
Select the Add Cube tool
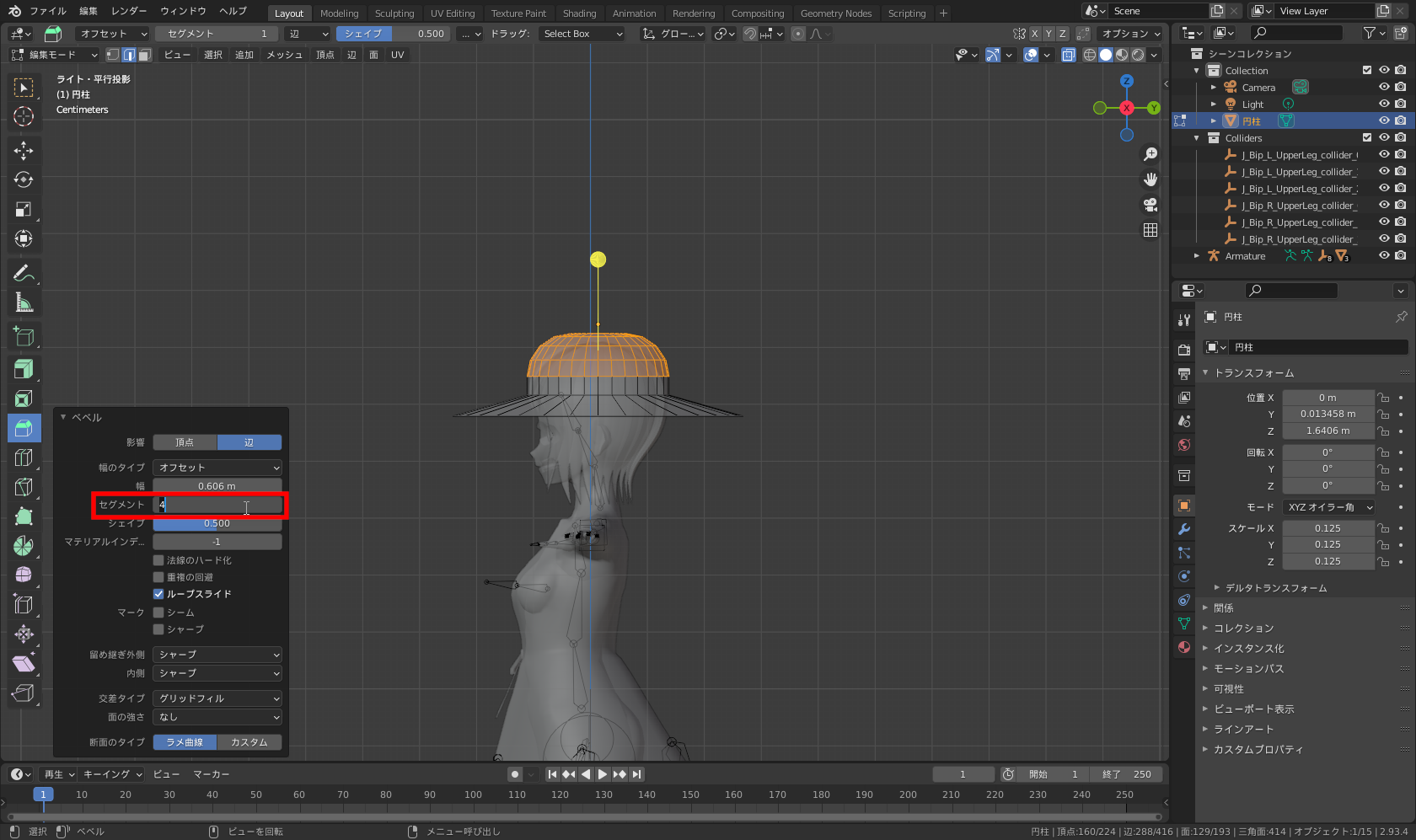tap(24, 336)
